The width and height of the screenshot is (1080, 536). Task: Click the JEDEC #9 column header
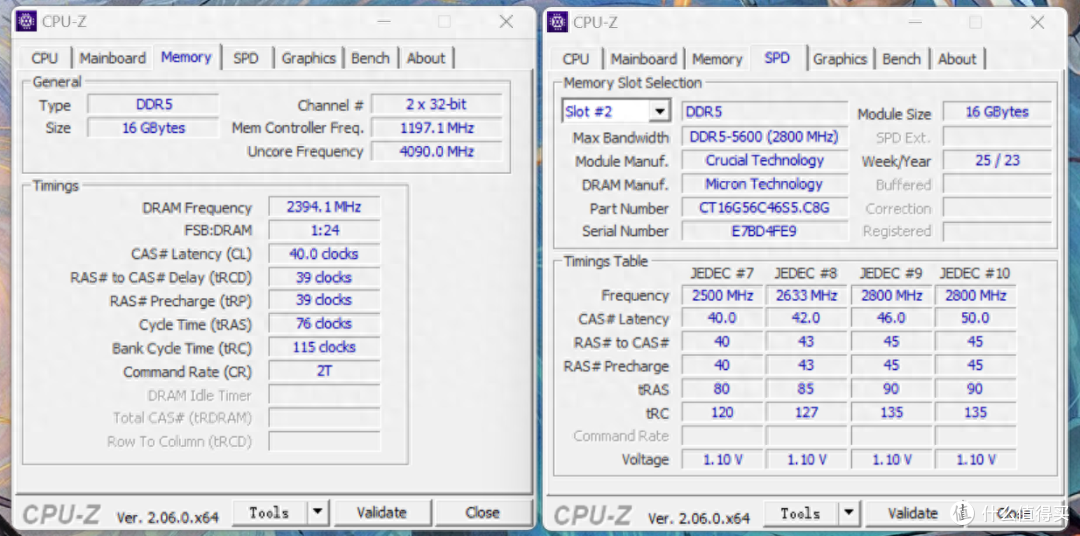tap(891, 274)
